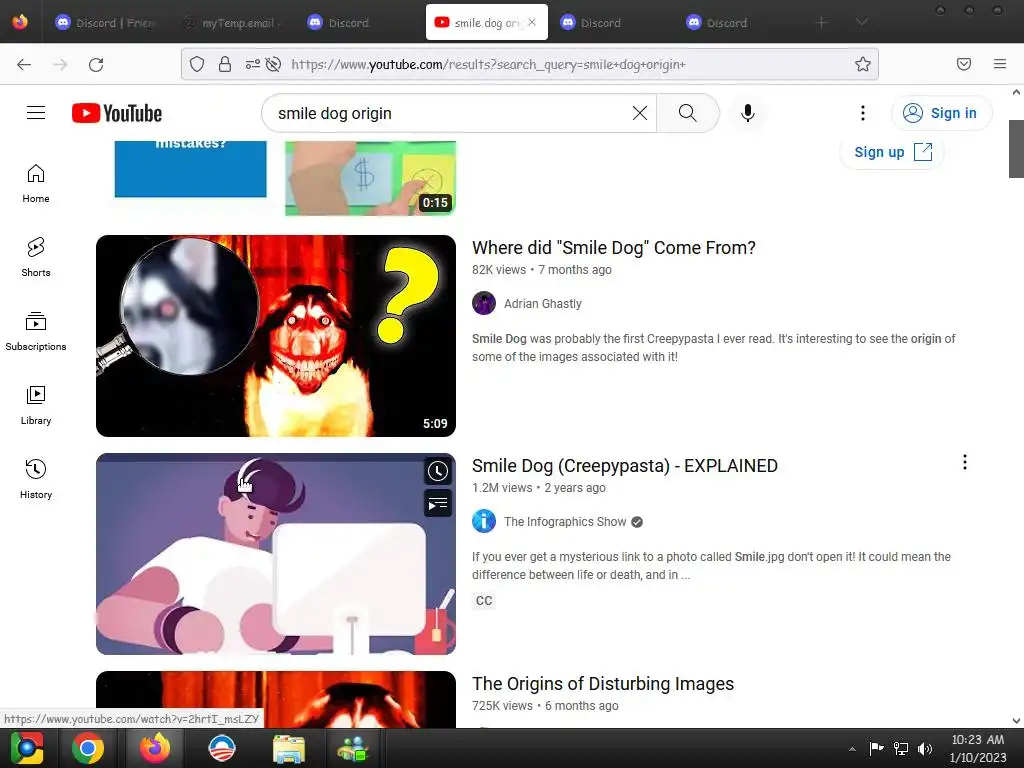Open video Where did "Smile Dog" Come From?

pos(614,248)
